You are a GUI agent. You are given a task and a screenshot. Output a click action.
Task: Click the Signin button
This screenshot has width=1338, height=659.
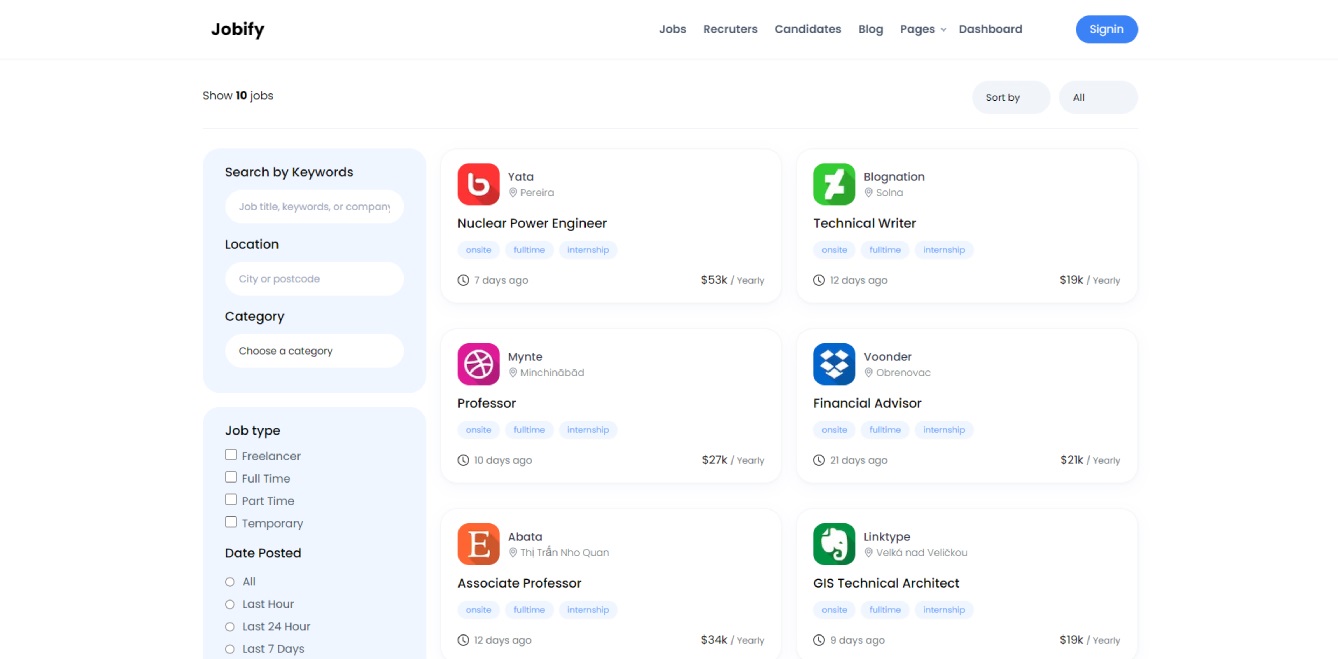(x=1107, y=29)
